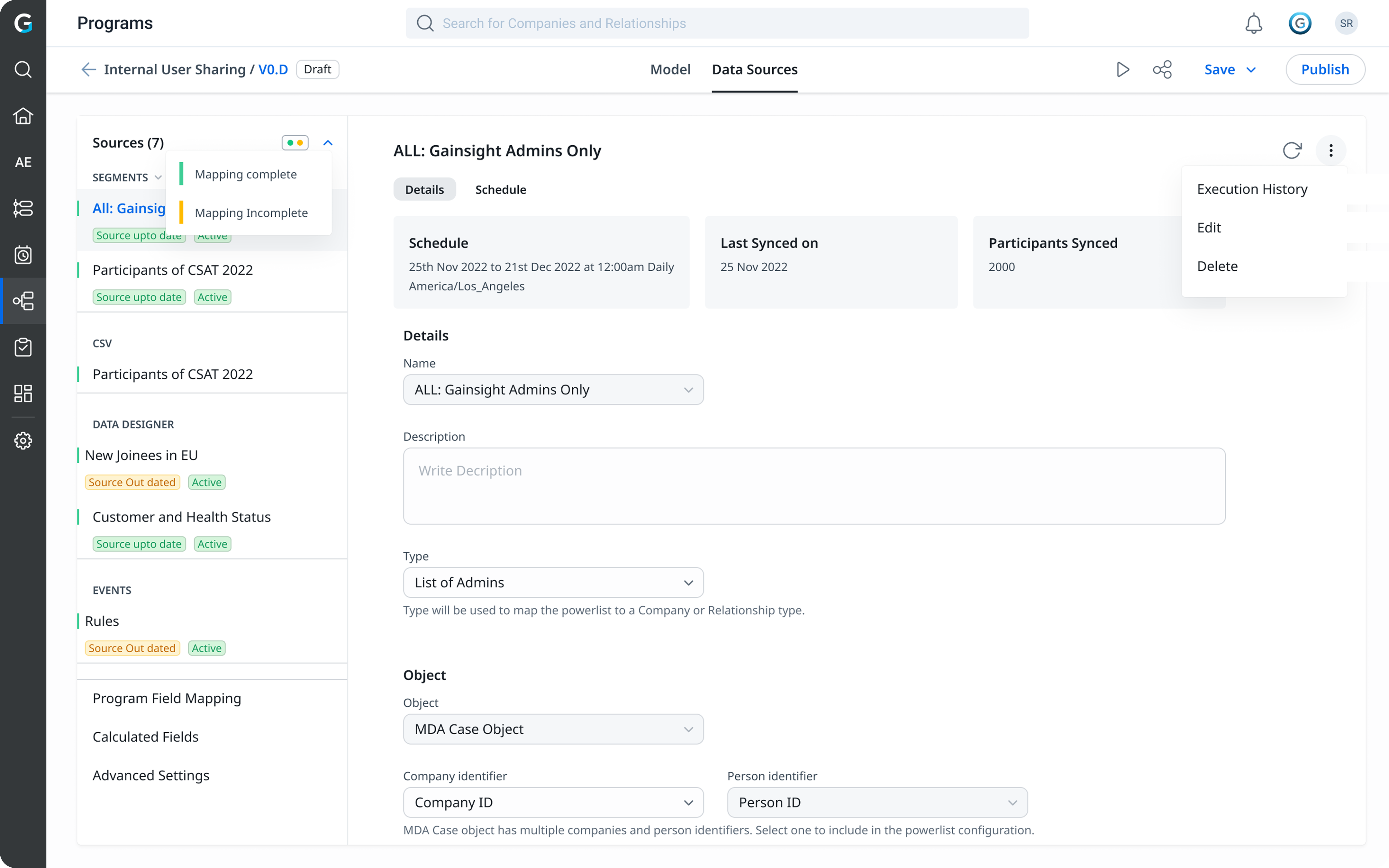Open Calculated Fields

[145, 737]
